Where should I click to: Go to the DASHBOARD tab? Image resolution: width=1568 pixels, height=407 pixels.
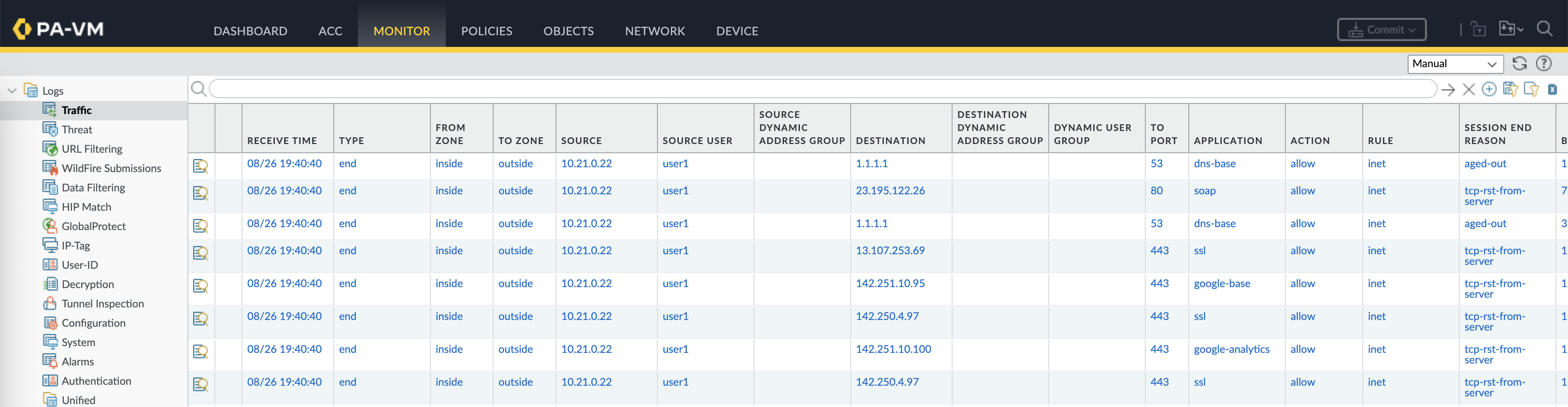(x=250, y=30)
